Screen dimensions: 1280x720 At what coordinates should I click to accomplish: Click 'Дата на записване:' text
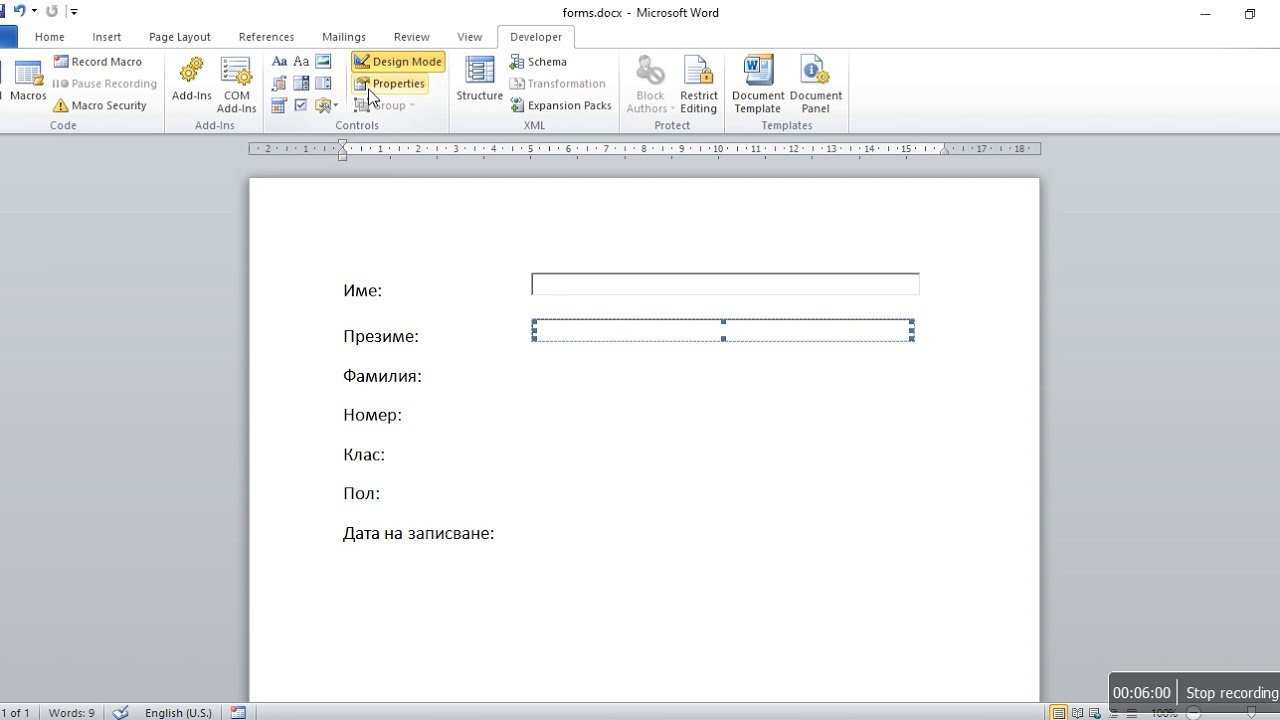(x=419, y=533)
